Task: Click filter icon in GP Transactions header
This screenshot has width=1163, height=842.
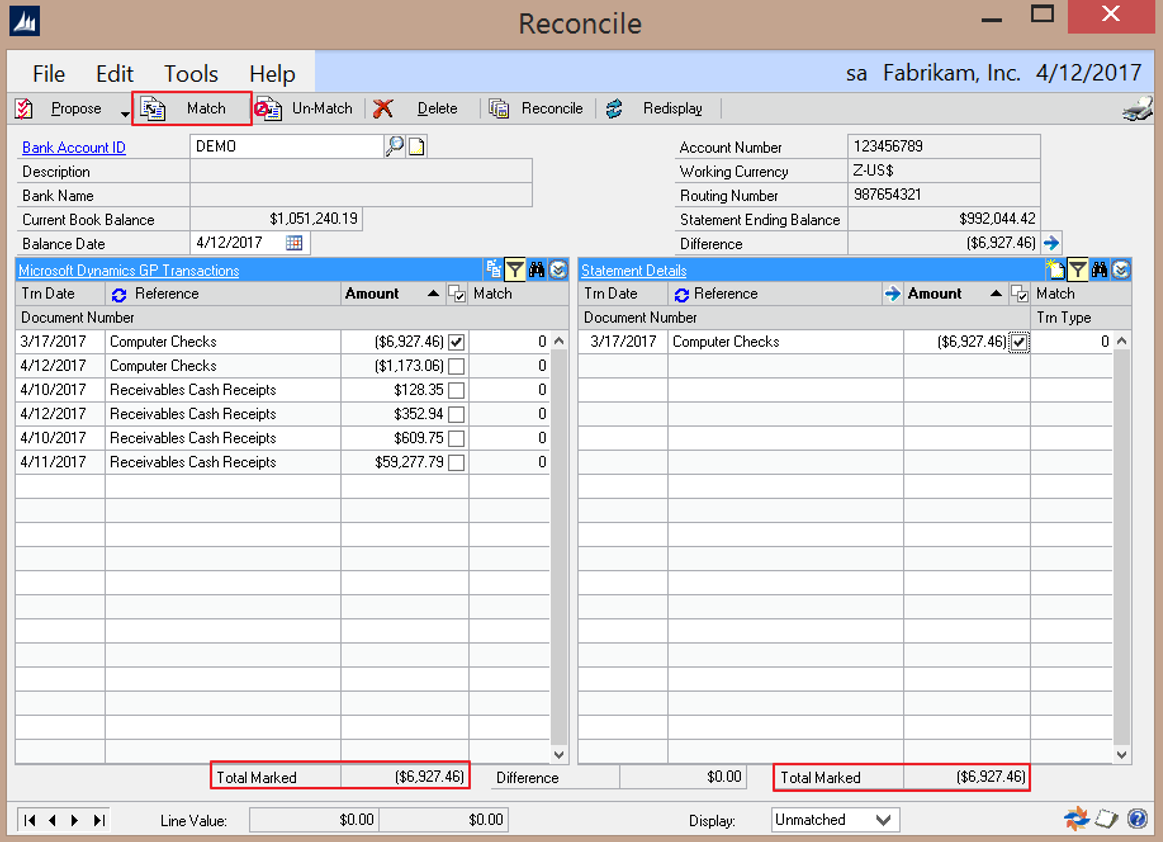Action: pos(515,269)
